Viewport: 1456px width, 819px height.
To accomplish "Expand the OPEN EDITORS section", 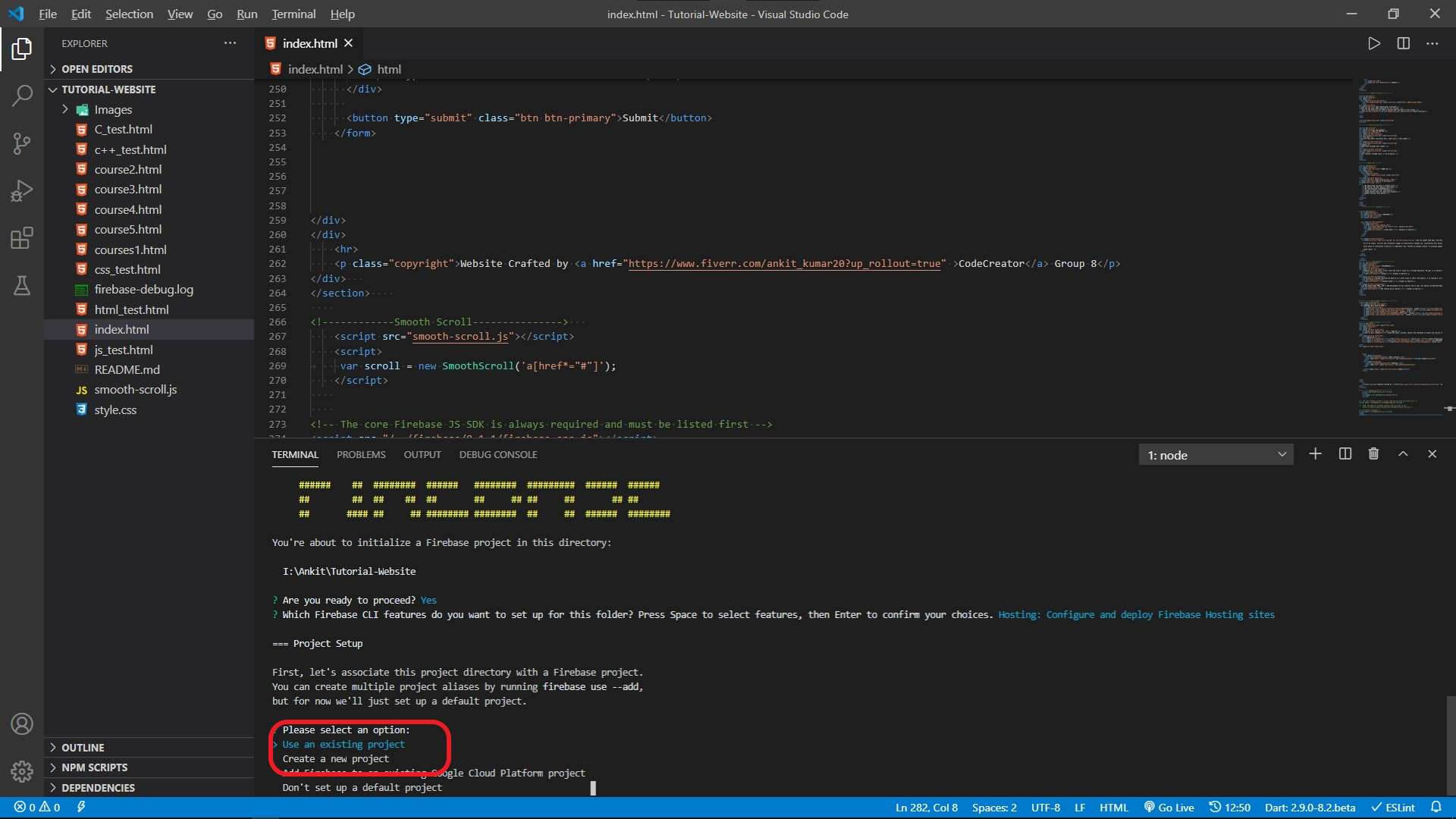I will [x=97, y=69].
